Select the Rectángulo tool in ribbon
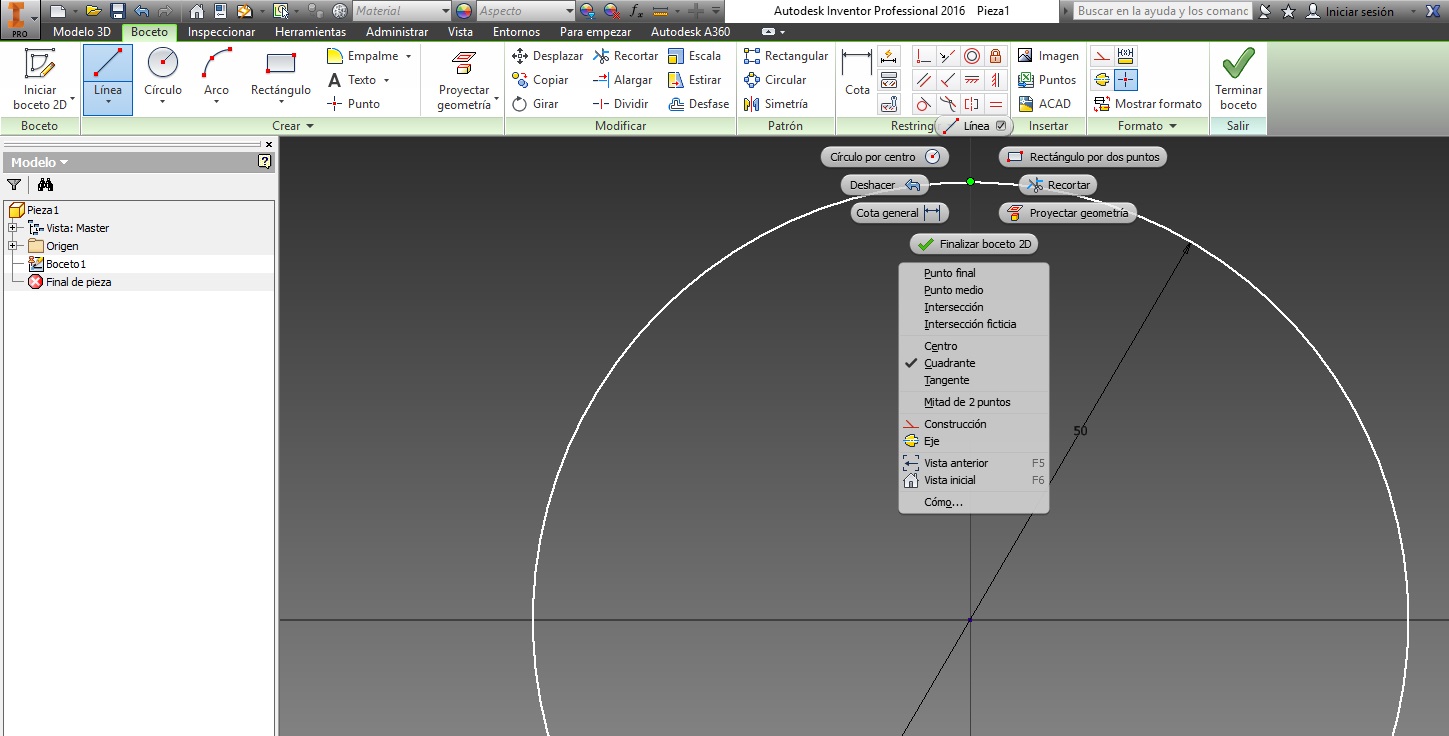 tap(281, 78)
